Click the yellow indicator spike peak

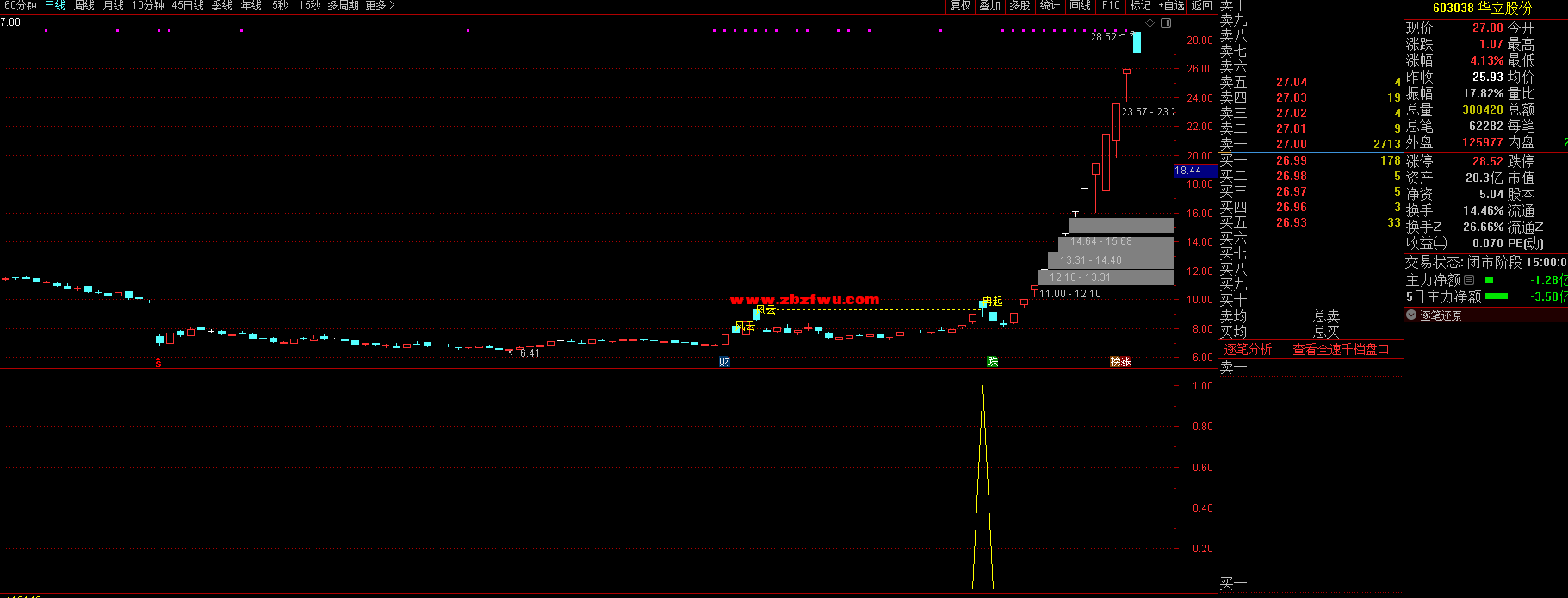point(982,388)
